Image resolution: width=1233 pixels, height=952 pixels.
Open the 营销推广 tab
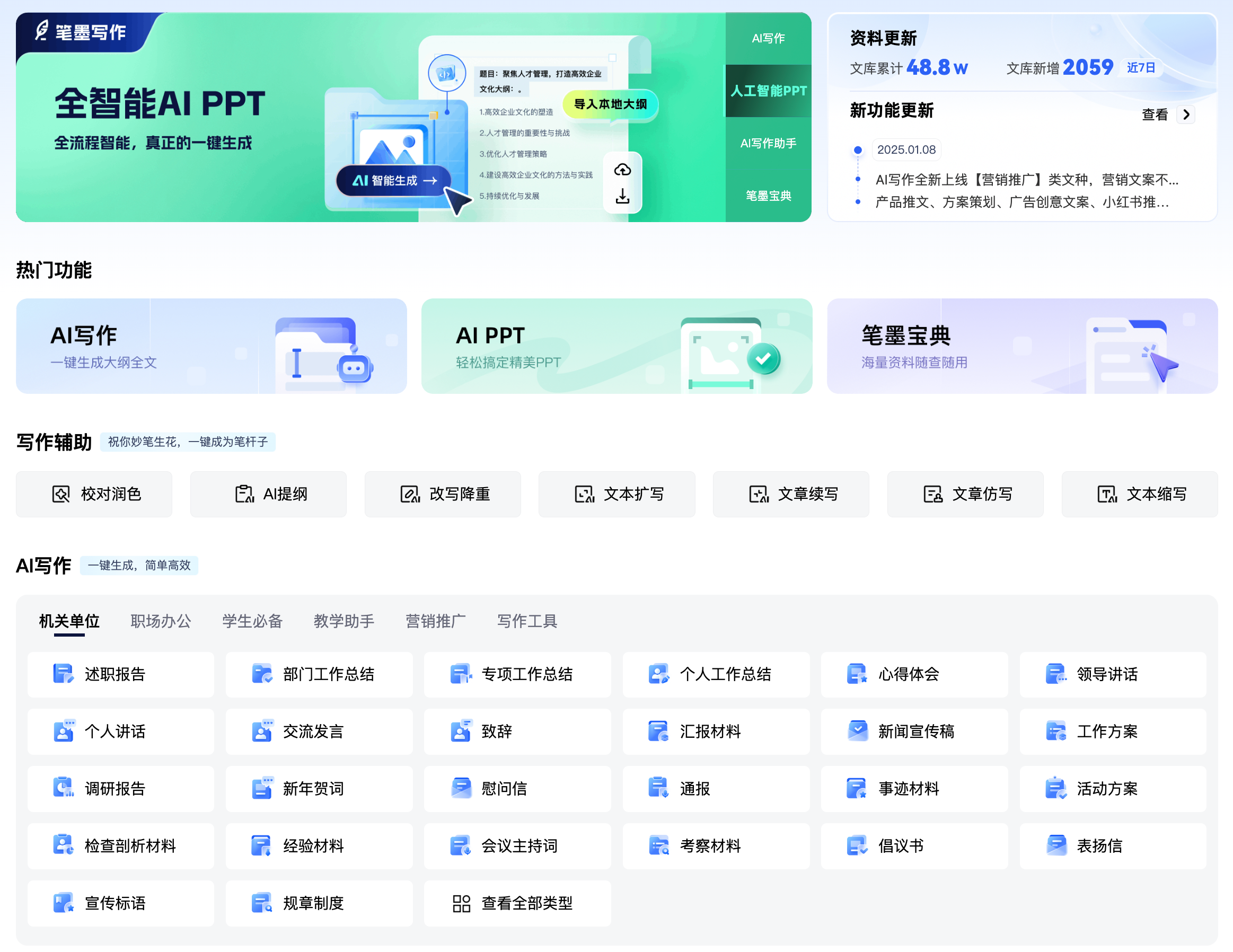pyautogui.click(x=435, y=621)
